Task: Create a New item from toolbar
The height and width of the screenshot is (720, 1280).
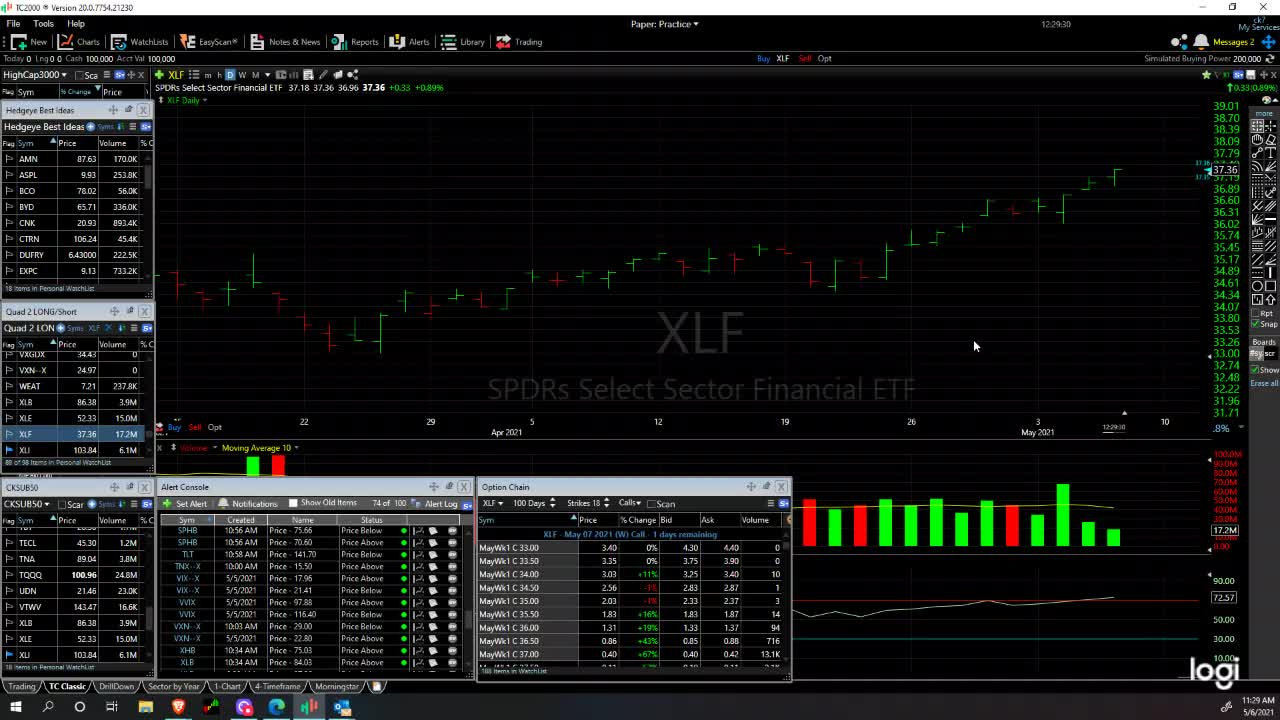Action: [x=29, y=42]
